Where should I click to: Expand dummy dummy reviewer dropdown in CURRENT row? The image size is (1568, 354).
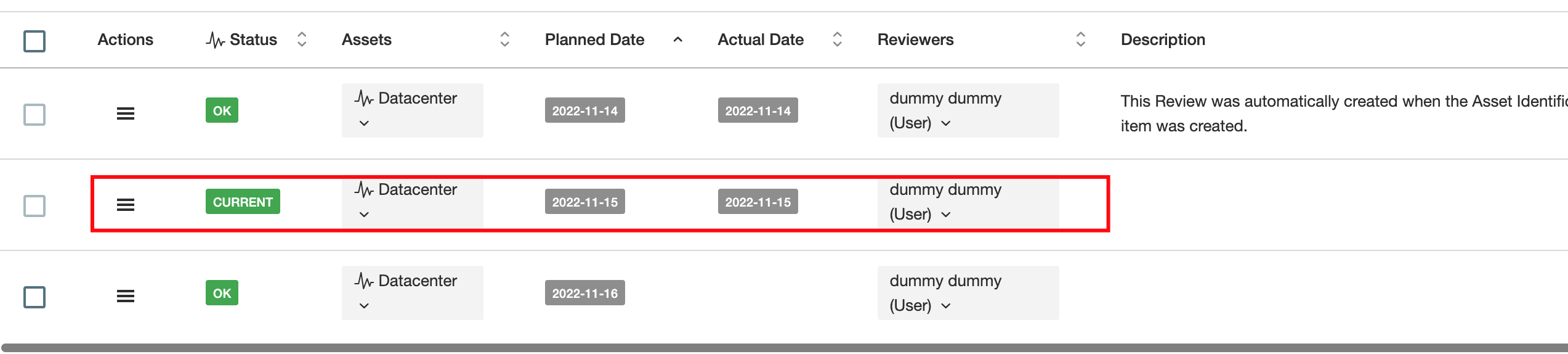point(946,215)
